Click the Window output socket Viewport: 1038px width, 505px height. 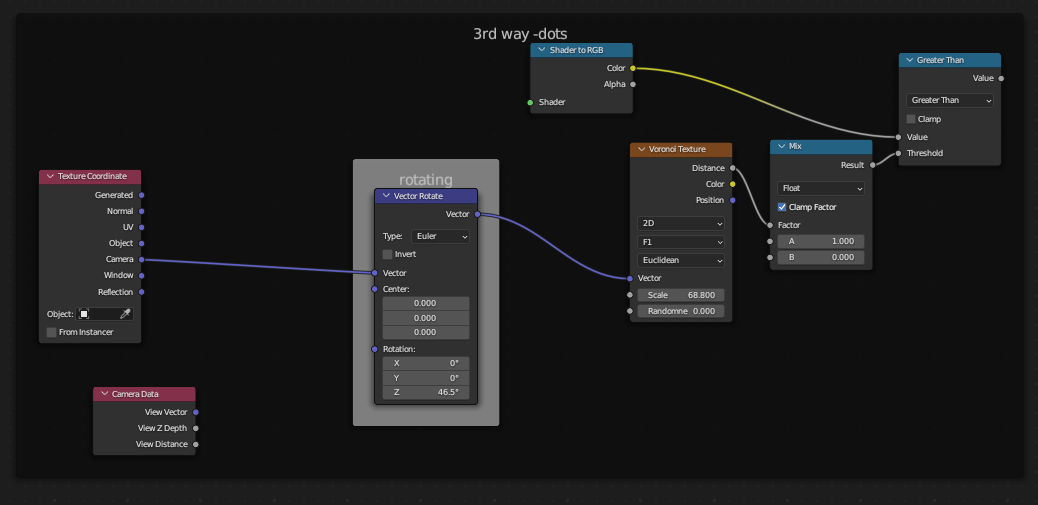click(142, 275)
